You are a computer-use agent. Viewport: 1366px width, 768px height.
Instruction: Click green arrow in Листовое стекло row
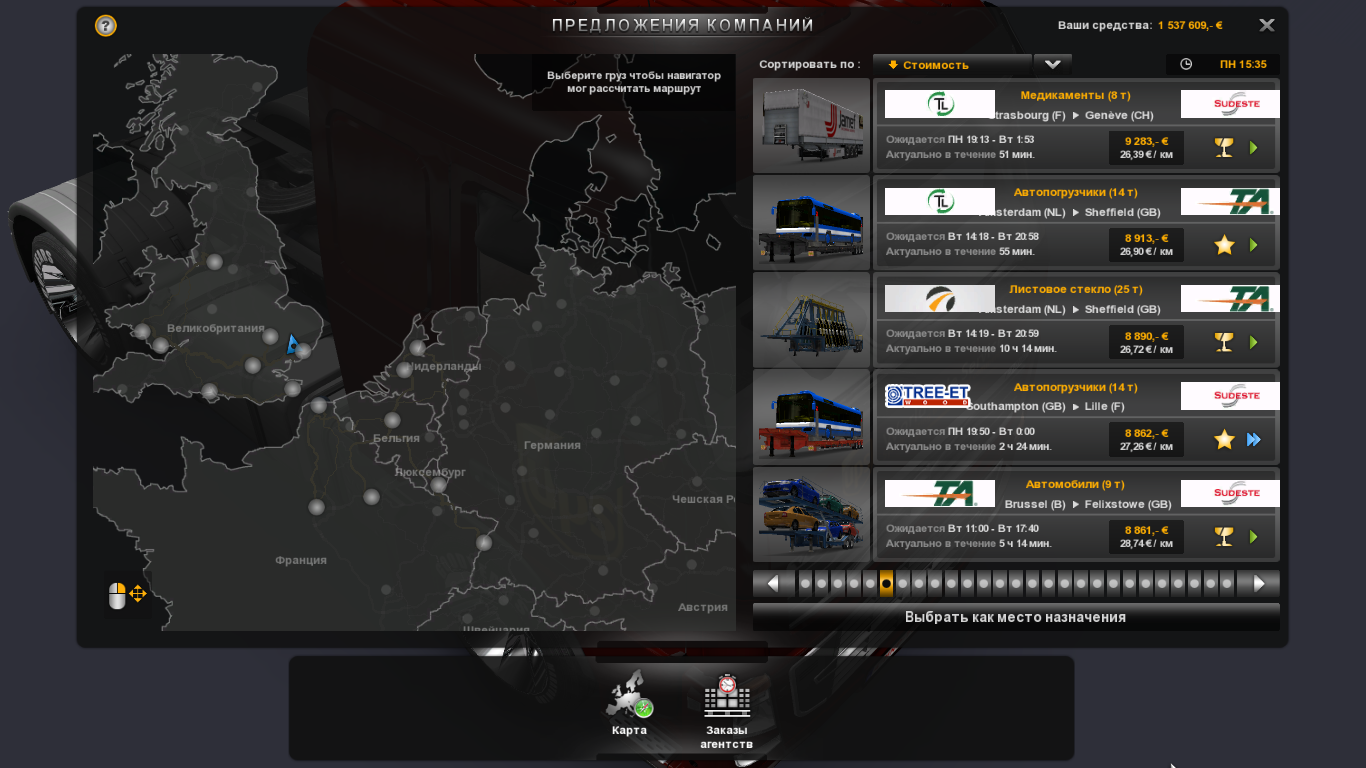click(x=1254, y=342)
